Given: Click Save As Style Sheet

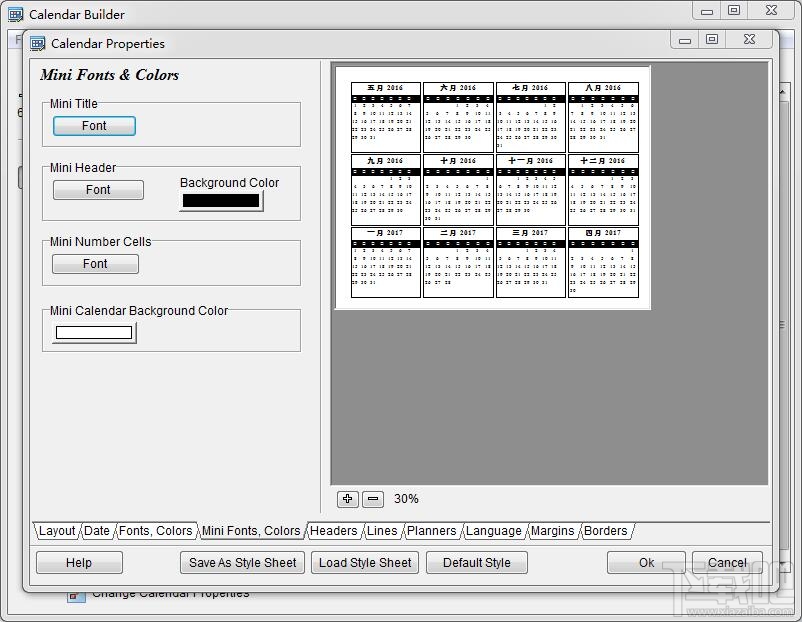Looking at the screenshot, I should [241, 562].
